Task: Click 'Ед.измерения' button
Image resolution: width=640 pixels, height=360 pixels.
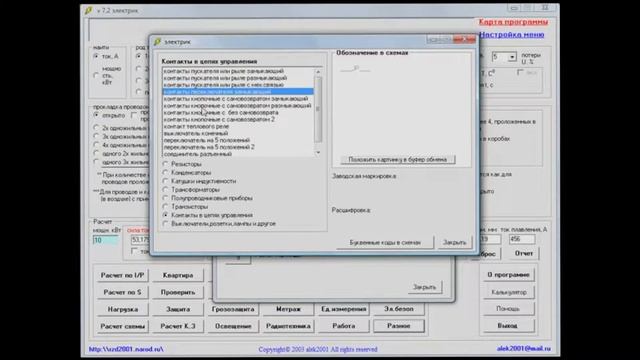Action: [x=343, y=309]
